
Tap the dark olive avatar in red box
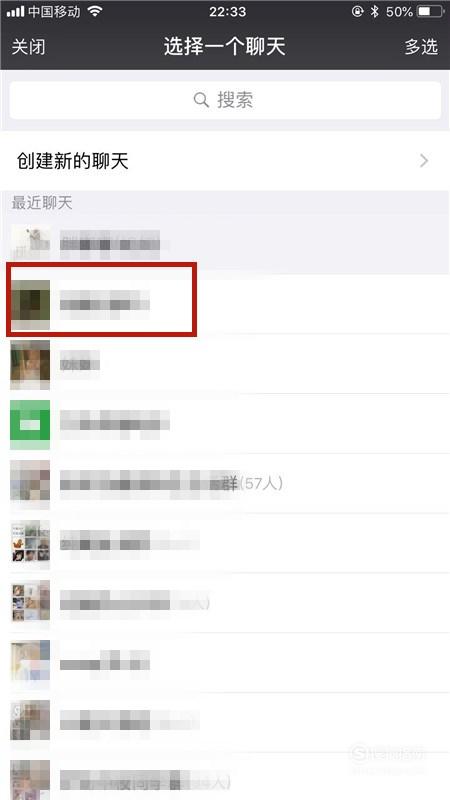pyautogui.click(x=30, y=304)
